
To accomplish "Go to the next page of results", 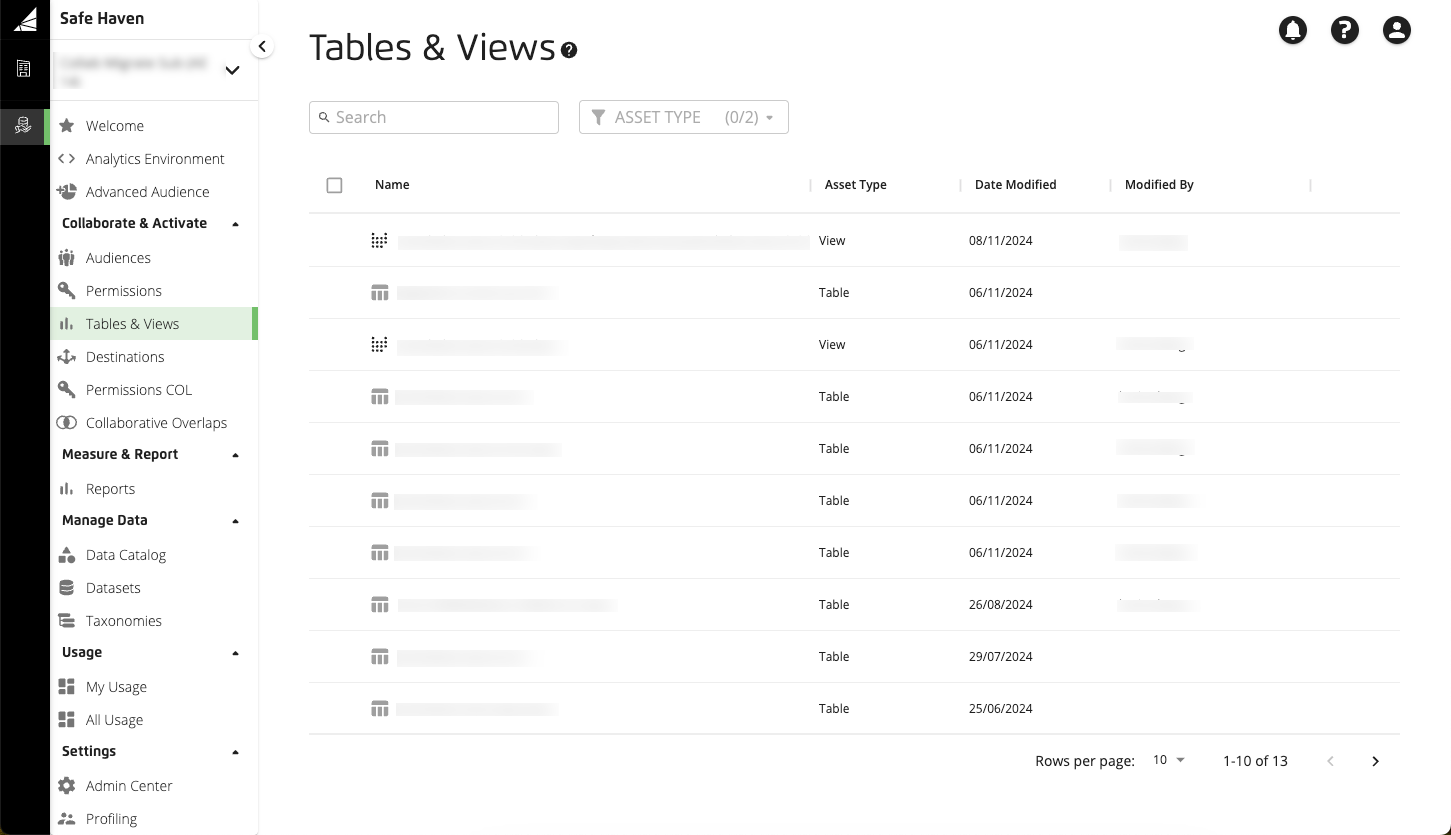I will tap(1375, 761).
